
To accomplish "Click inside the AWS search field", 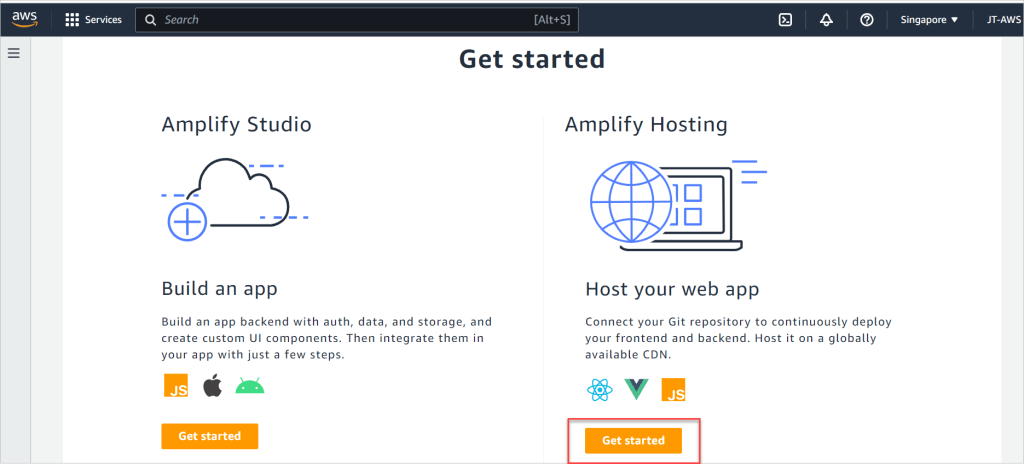I will (357, 20).
